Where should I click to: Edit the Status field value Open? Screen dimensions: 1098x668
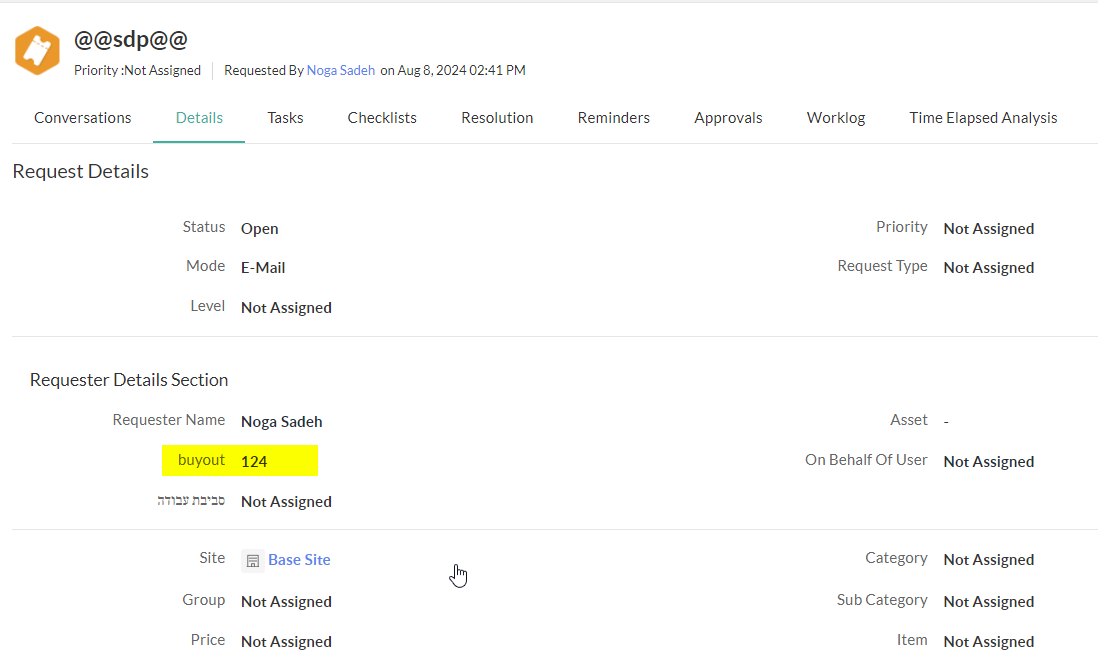(260, 229)
